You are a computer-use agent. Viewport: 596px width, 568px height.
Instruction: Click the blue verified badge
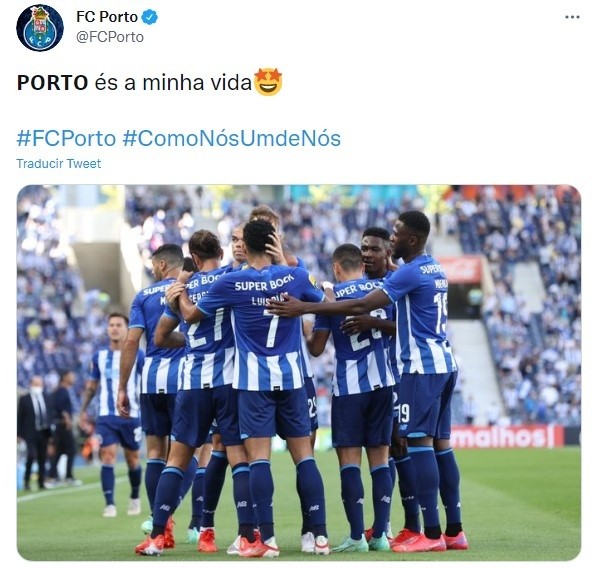click(x=150, y=17)
